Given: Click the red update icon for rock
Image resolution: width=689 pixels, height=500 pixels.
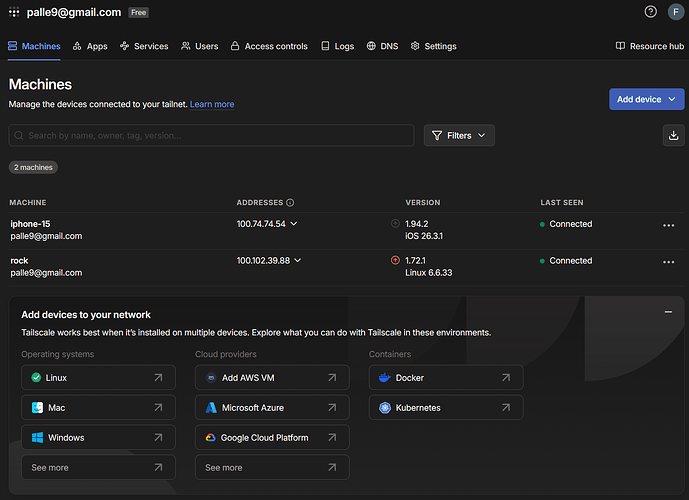Looking at the screenshot, I should [395, 261].
